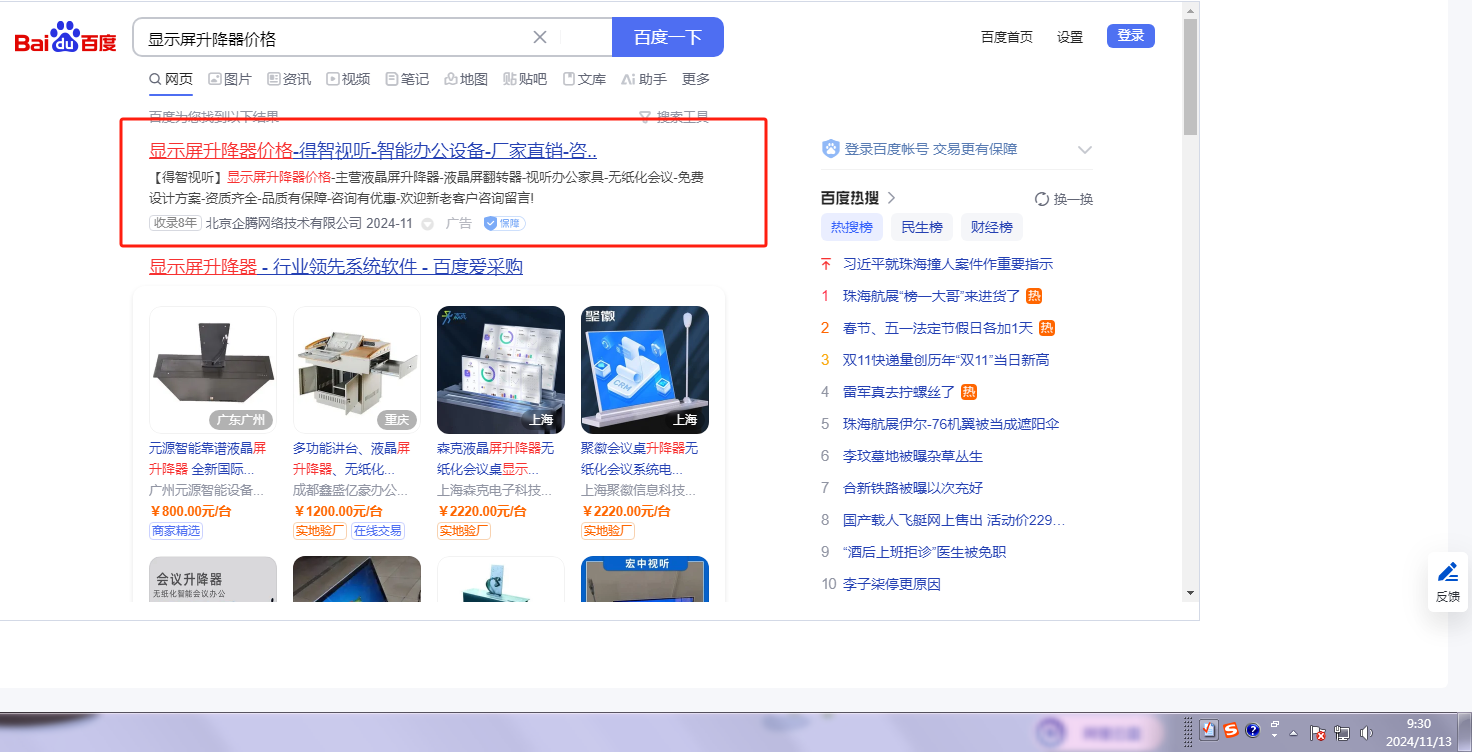Open the 更多 menu in search tabs
Image resolution: width=1472 pixels, height=752 pixels.
pos(696,79)
